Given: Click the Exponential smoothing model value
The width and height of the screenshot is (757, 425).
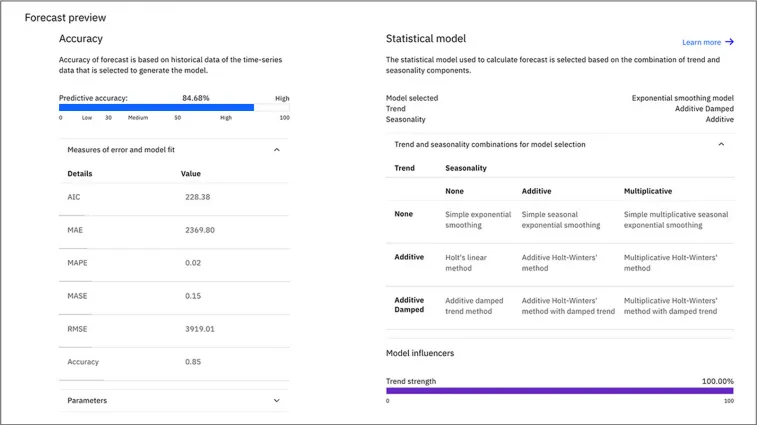Looking at the screenshot, I should pos(682,98).
